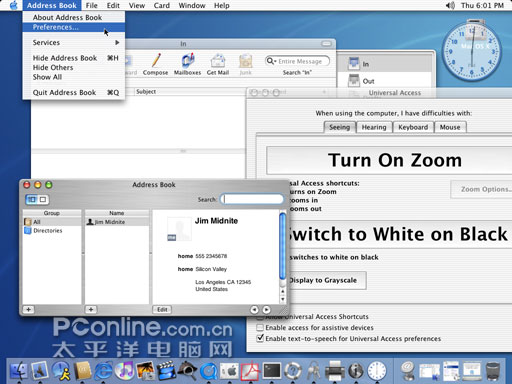Click the volume icon in menu bar
The image size is (512, 384).
pos(450,5)
